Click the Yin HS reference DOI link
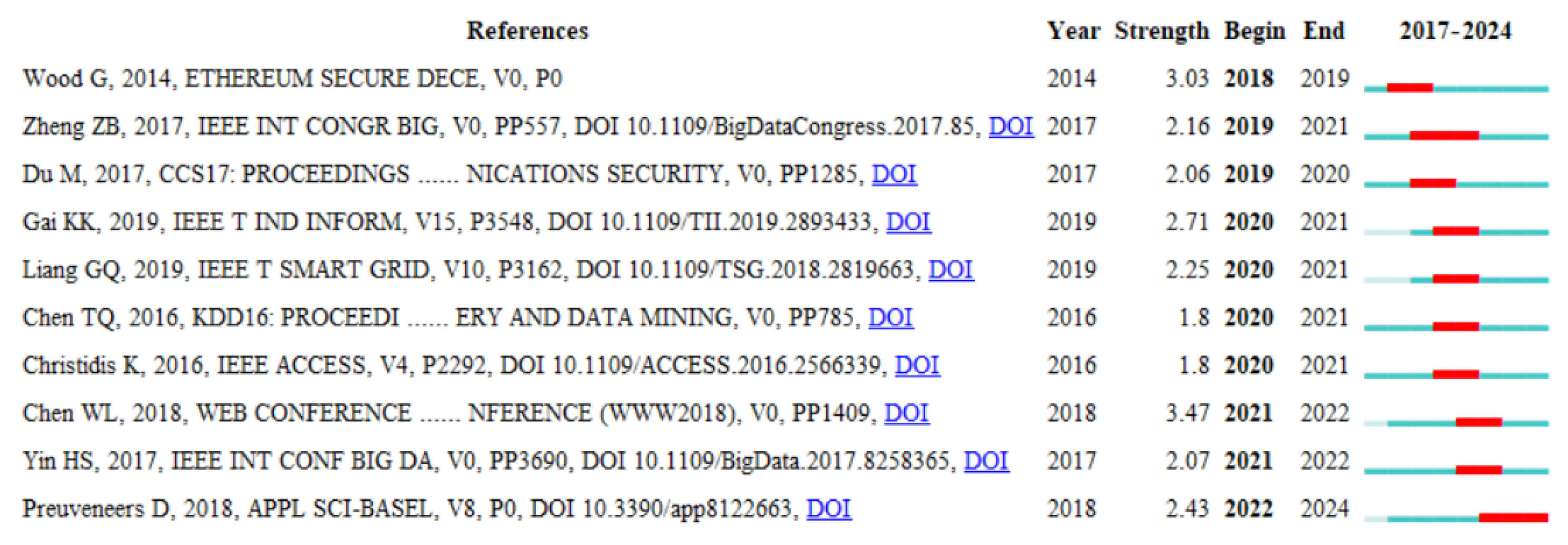1568x545 pixels. click(986, 461)
